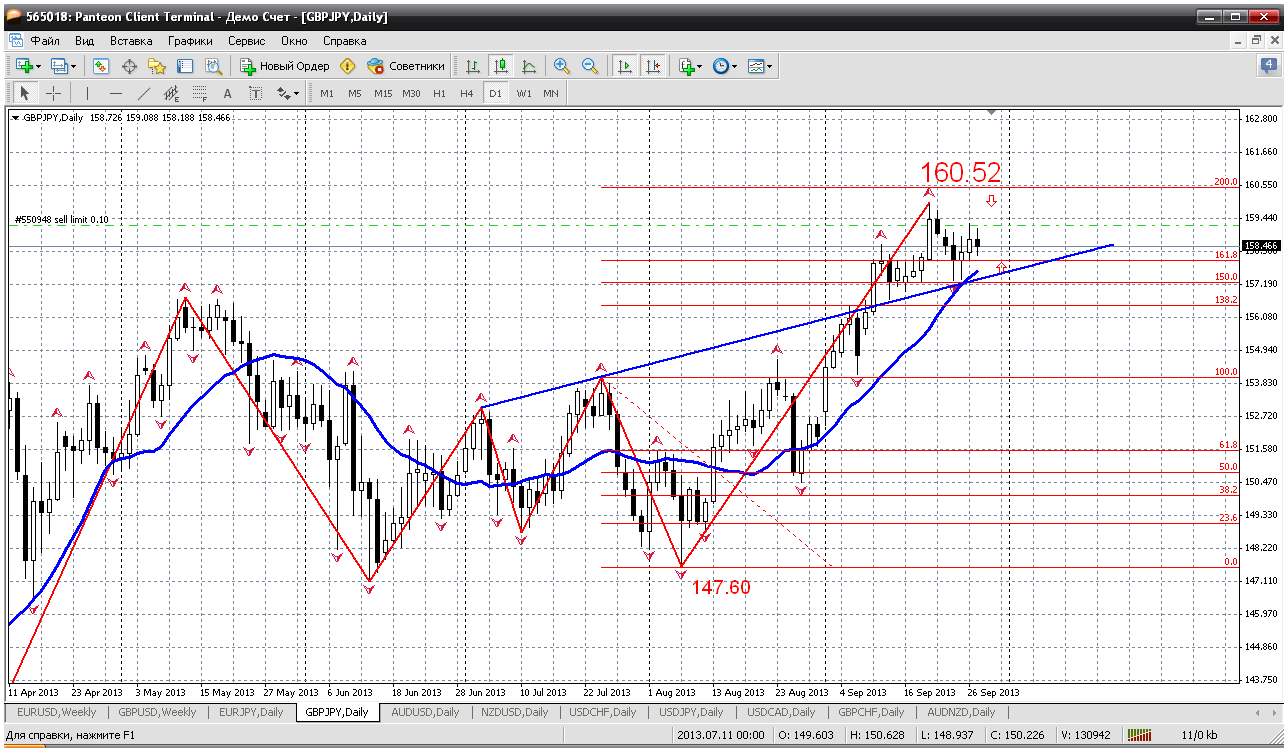Click the chart tabs scroll-right arrow
The width and height of the screenshot is (1288, 748).
pyautogui.click(x=1274, y=712)
